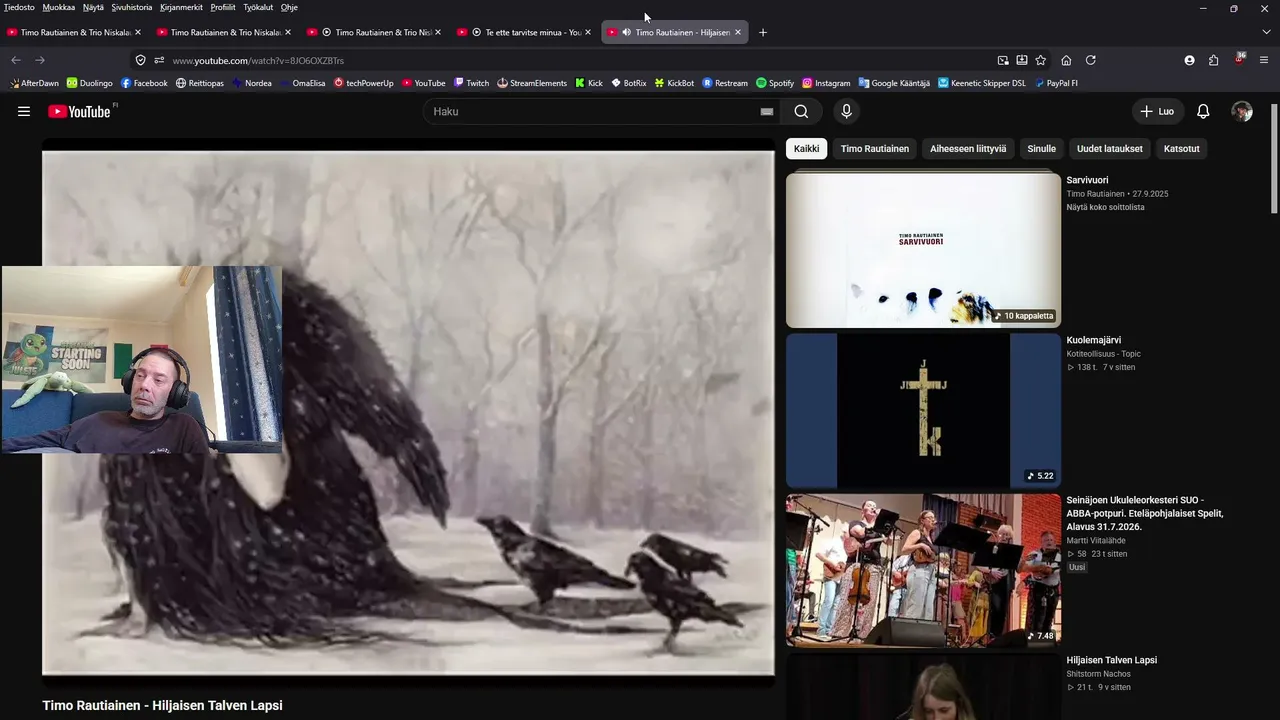Open YouTube notifications bell
This screenshot has width=1280, height=720.
(1203, 112)
